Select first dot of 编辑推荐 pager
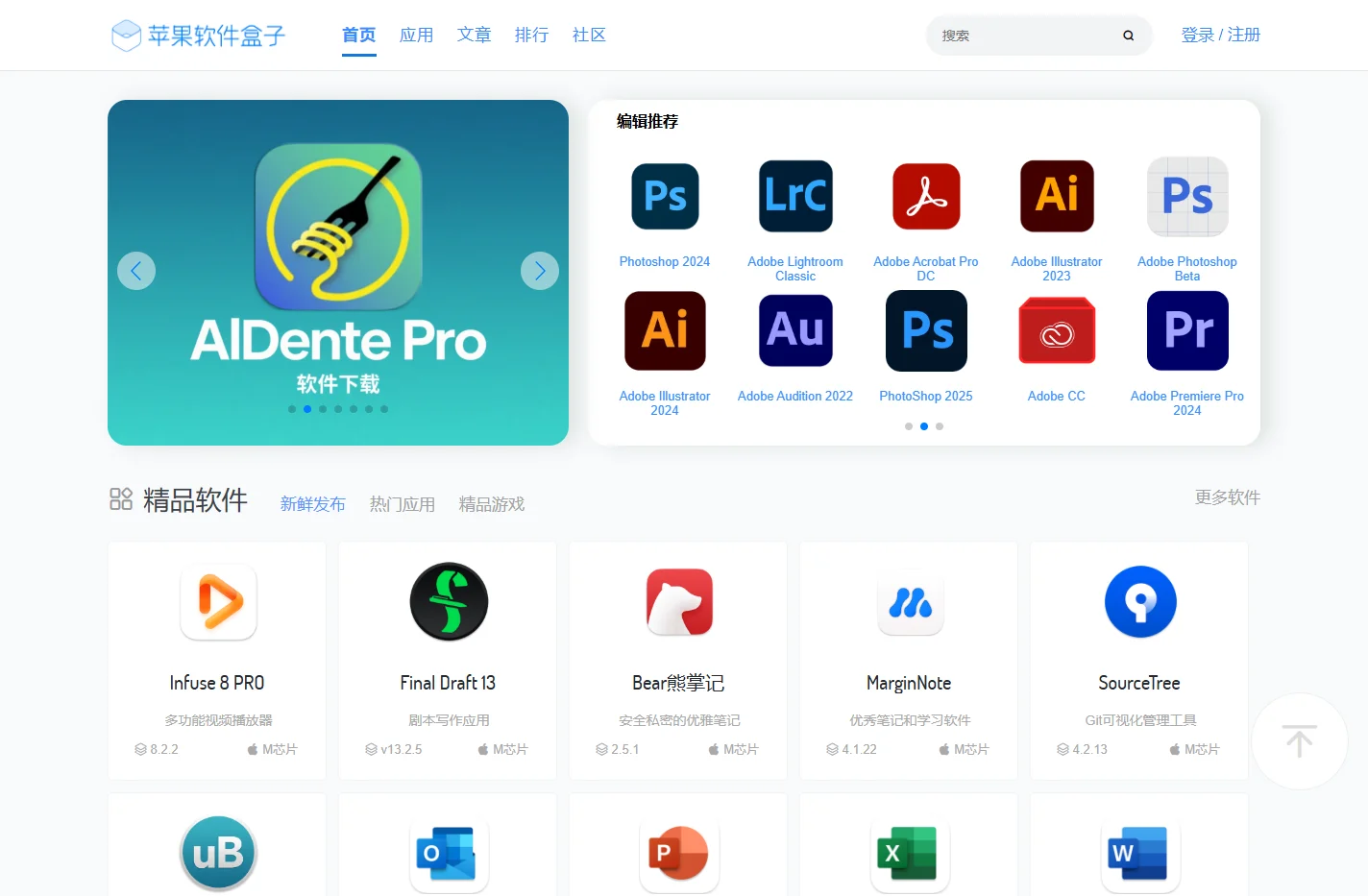 [x=909, y=426]
